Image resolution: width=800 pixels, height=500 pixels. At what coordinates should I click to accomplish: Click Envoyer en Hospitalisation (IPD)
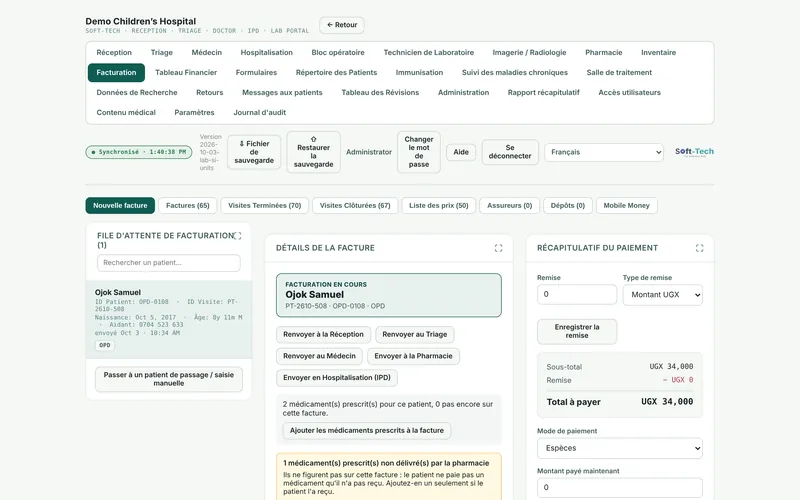[337, 378]
